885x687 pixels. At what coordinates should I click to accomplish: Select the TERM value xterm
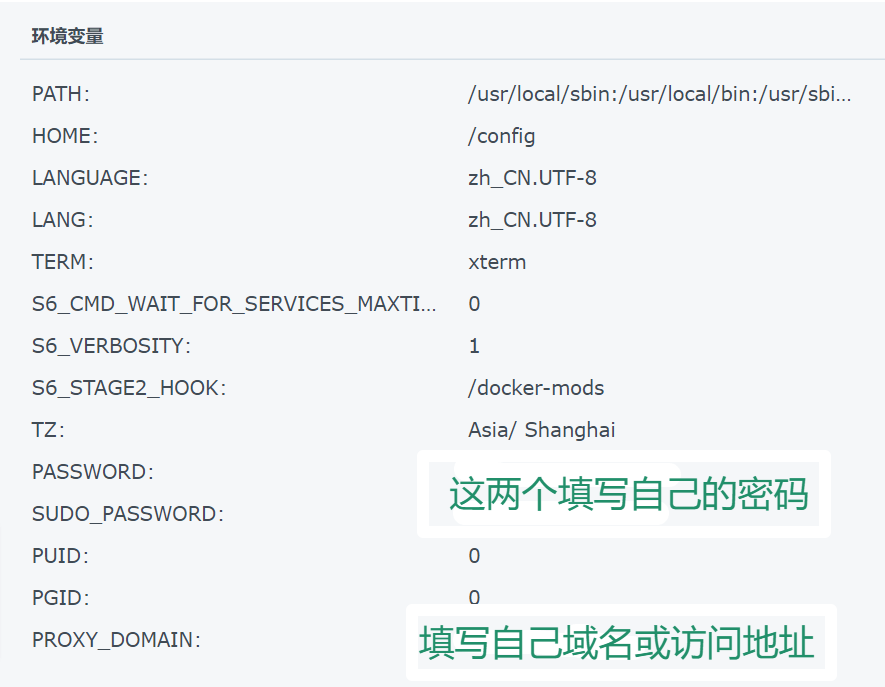click(x=497, y=262)
